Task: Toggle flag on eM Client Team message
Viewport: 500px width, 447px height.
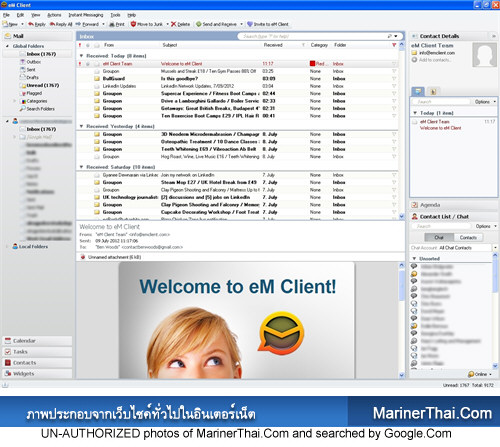Action: (x=394, y=64)
